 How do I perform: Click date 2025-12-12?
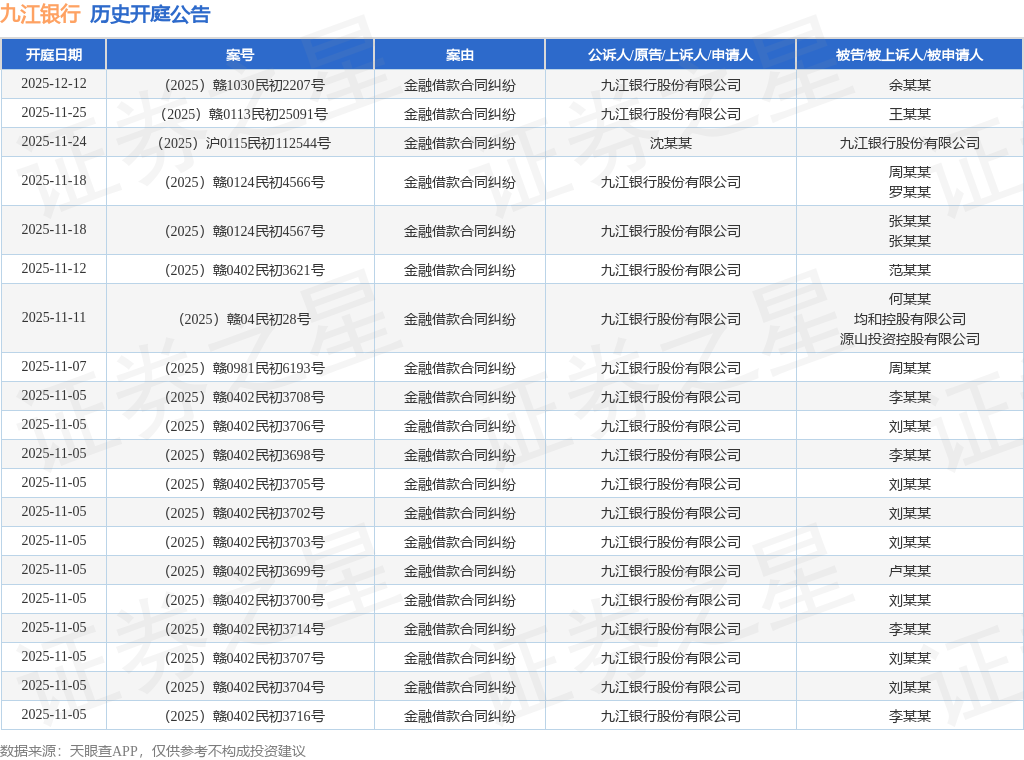click(54, 84)
